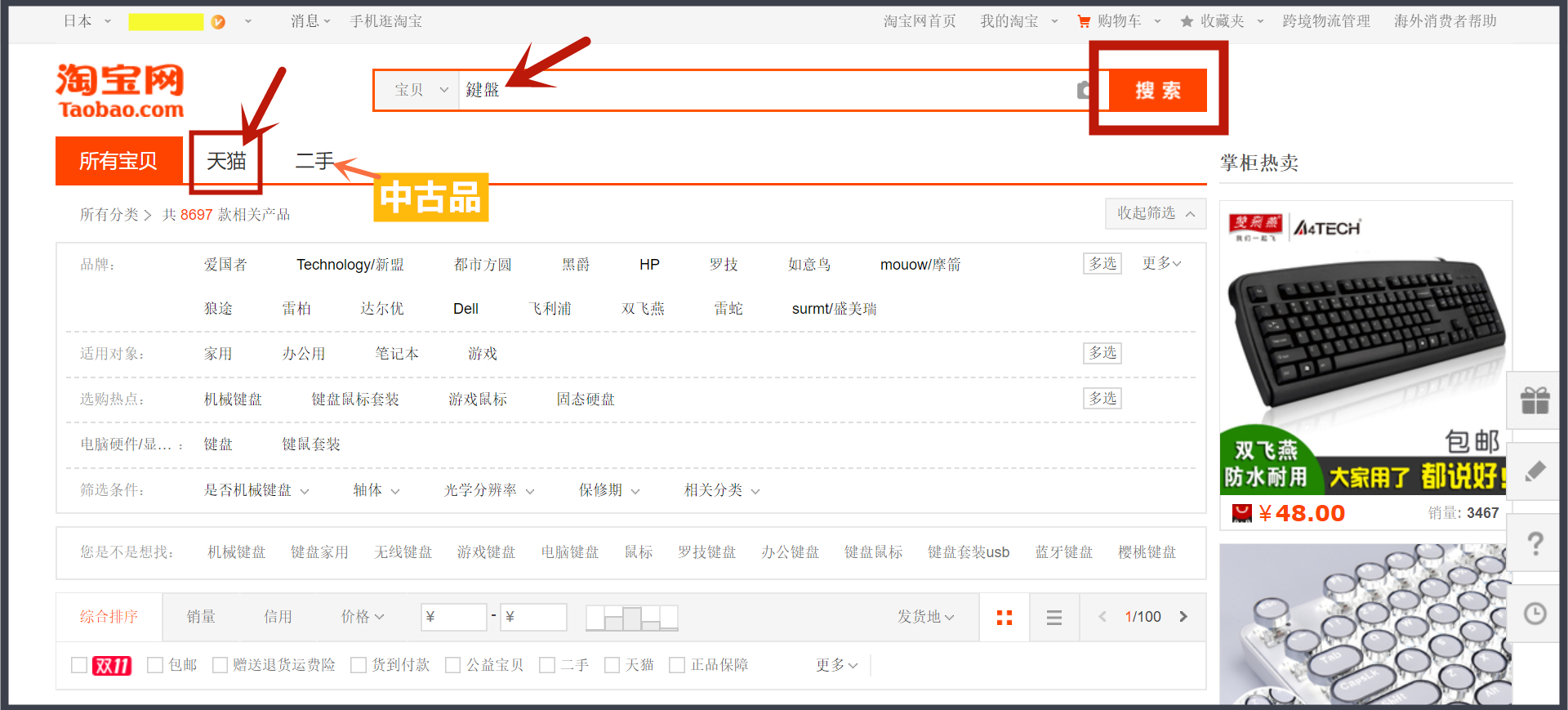The image size is (1568, 710).
Task: Go to previous results page arrow
Action: (1102, 617)
